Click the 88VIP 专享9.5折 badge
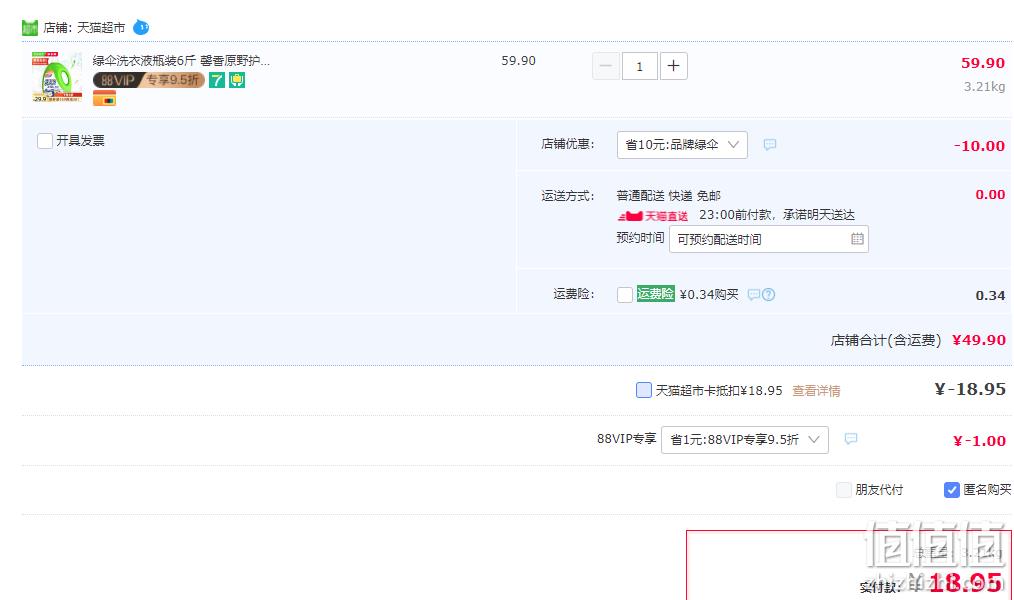The image size is (1014, 600). click(x=149, y=80)
